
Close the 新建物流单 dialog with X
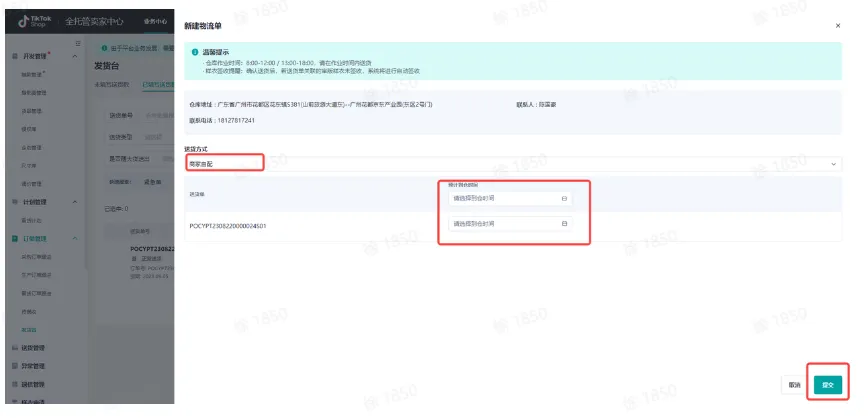(x=838, y=25)
